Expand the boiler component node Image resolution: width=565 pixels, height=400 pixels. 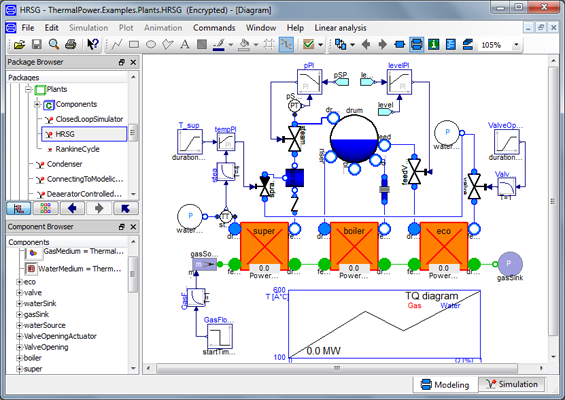(19, 358)
